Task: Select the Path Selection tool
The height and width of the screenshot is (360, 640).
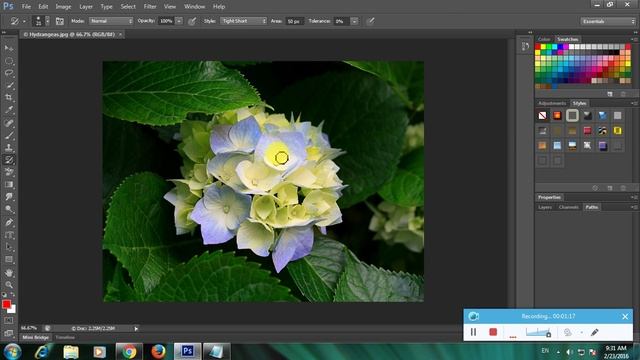Action: 9,247
